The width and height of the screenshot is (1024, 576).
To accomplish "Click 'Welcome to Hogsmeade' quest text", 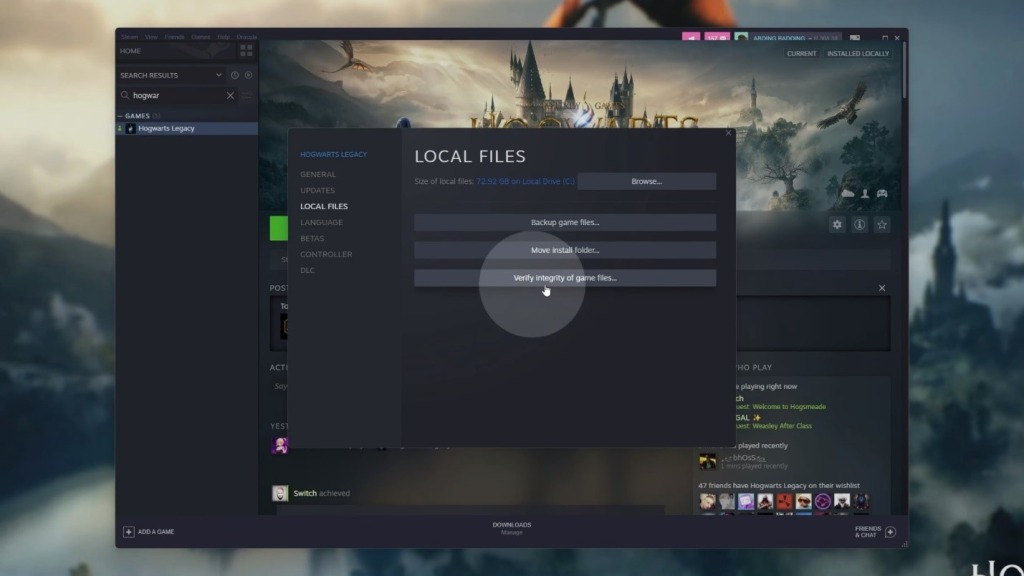I will click(789, 407).
